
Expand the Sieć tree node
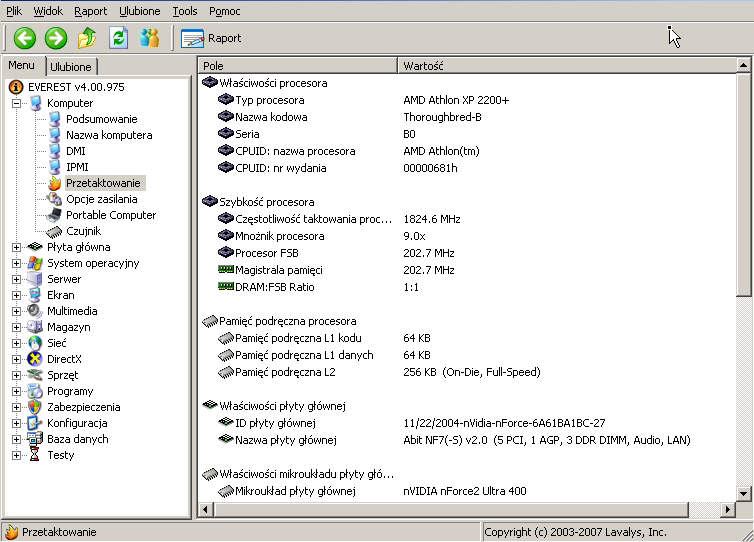[x=16, y=343]
